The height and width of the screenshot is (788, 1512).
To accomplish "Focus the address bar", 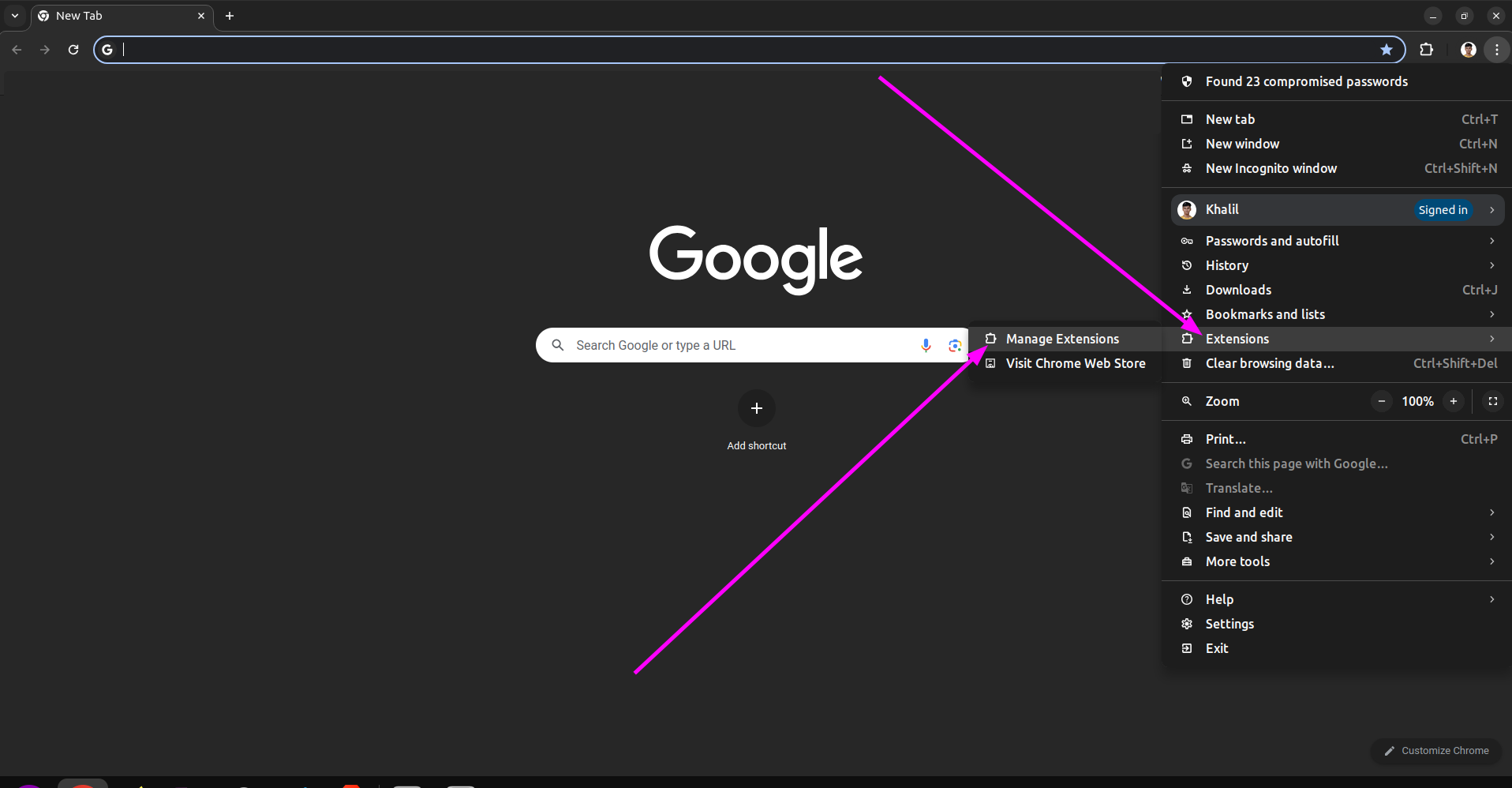I will [x=750, y=50].
